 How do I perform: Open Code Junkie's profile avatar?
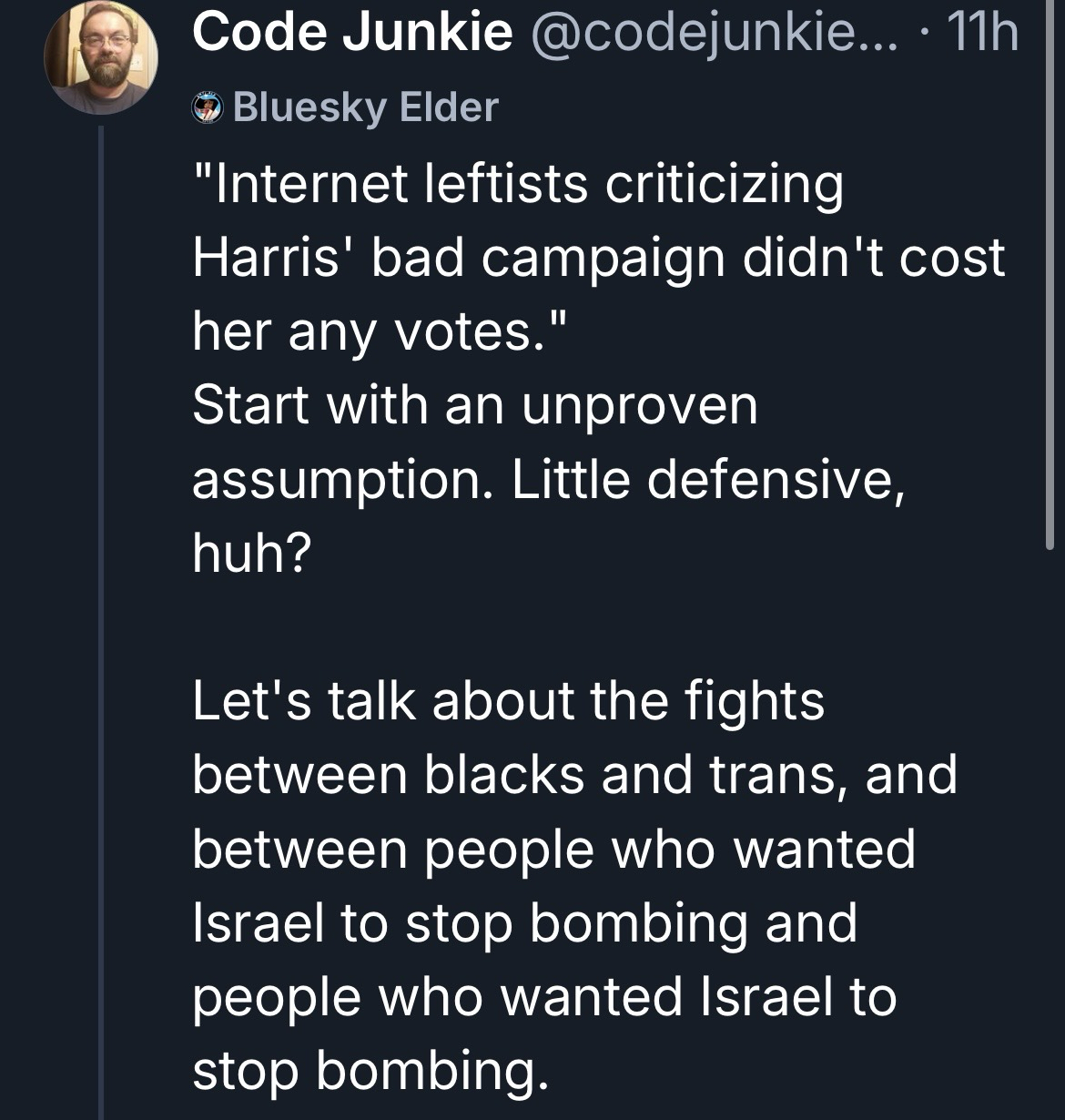pyautogui.click(x=100, y=56)
